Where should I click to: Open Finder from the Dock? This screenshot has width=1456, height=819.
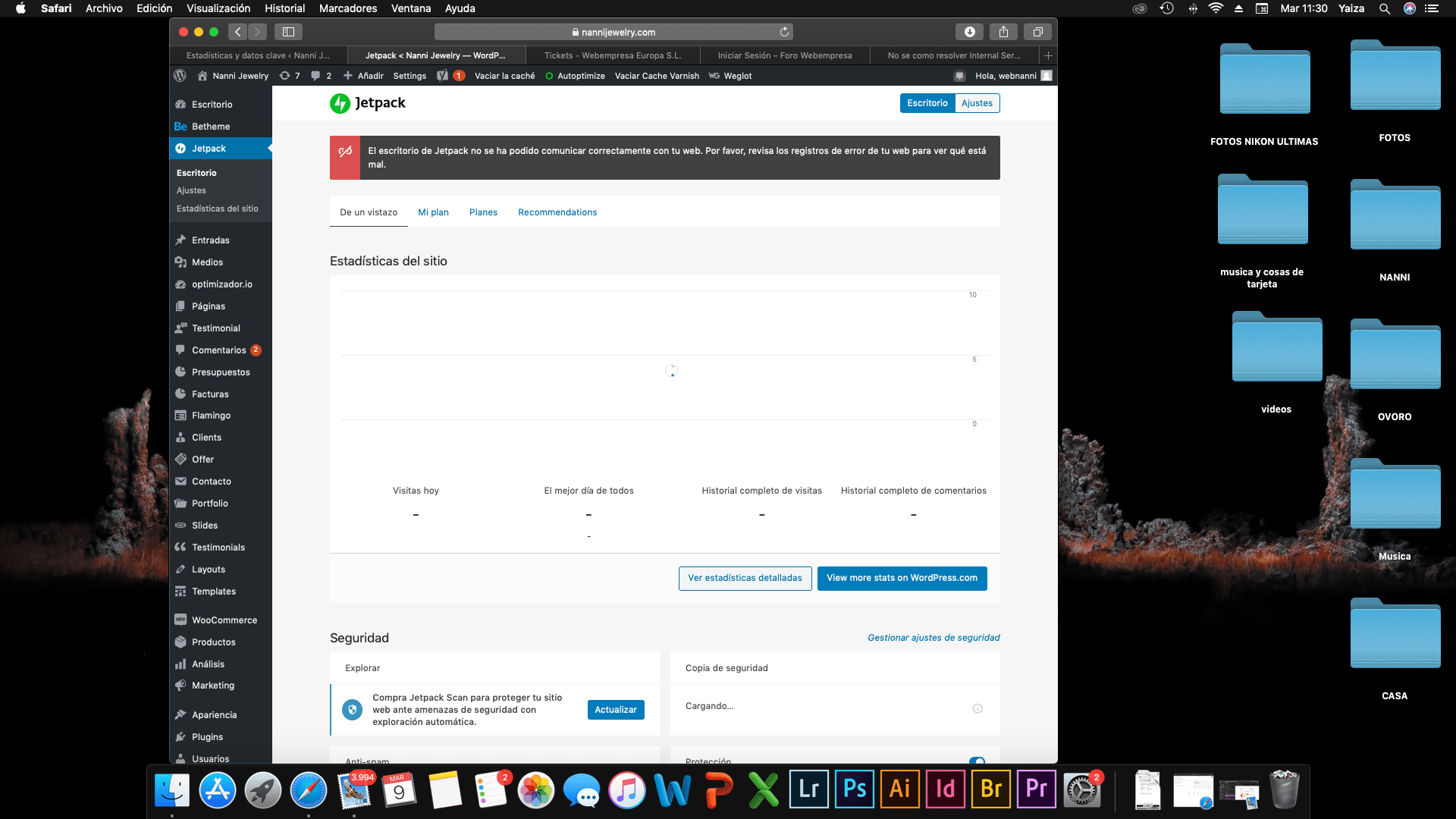point(172,790)
